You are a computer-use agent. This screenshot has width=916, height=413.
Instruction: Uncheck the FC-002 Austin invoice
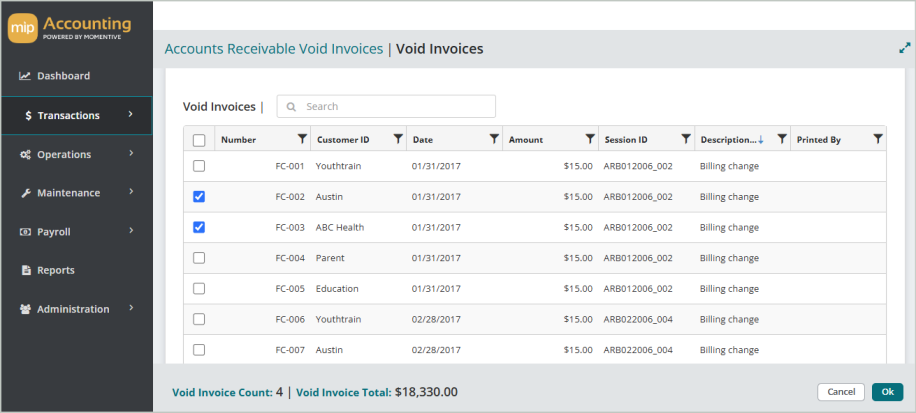(199, 197)
